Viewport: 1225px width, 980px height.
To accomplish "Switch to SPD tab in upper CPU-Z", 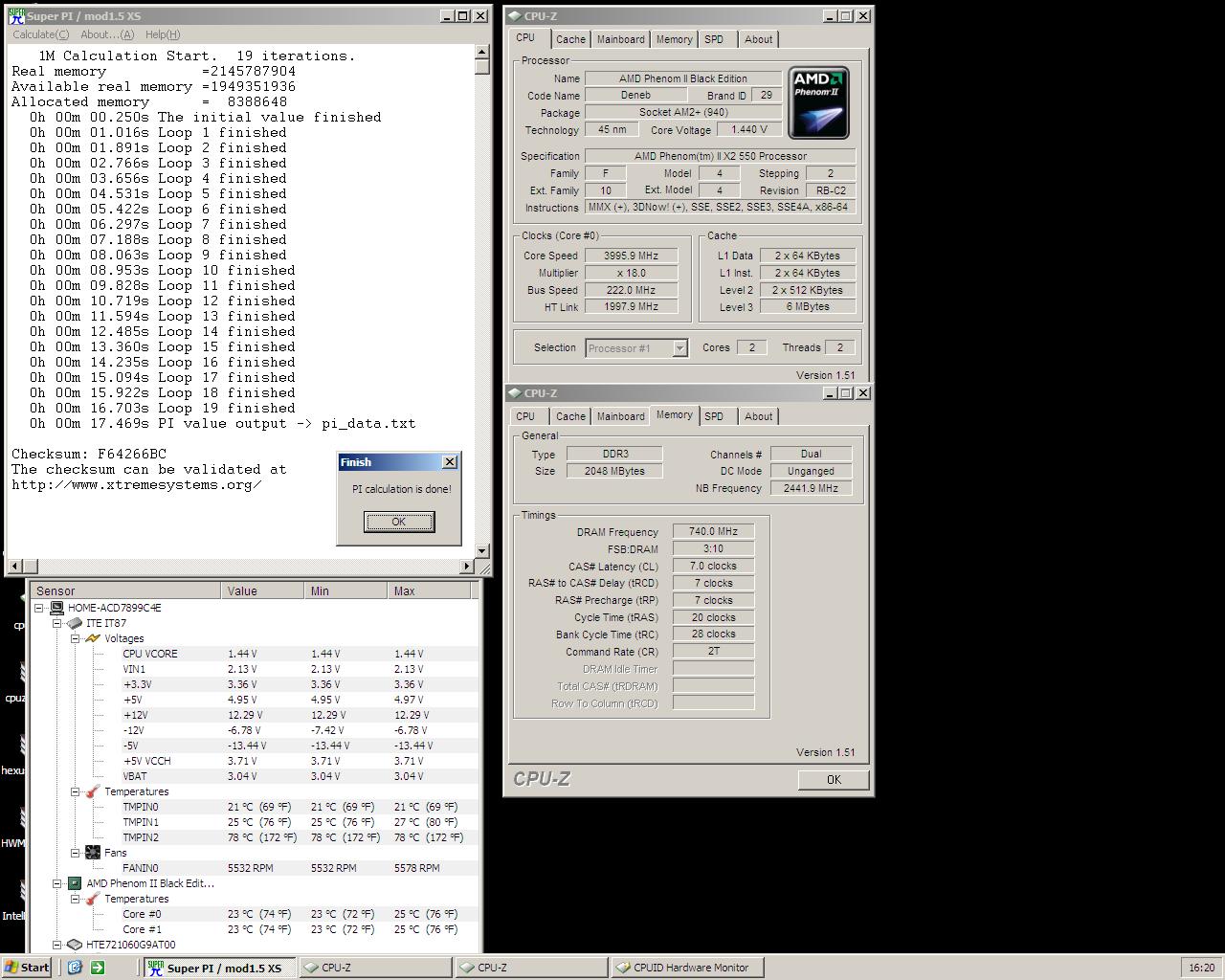I will 714,39.
